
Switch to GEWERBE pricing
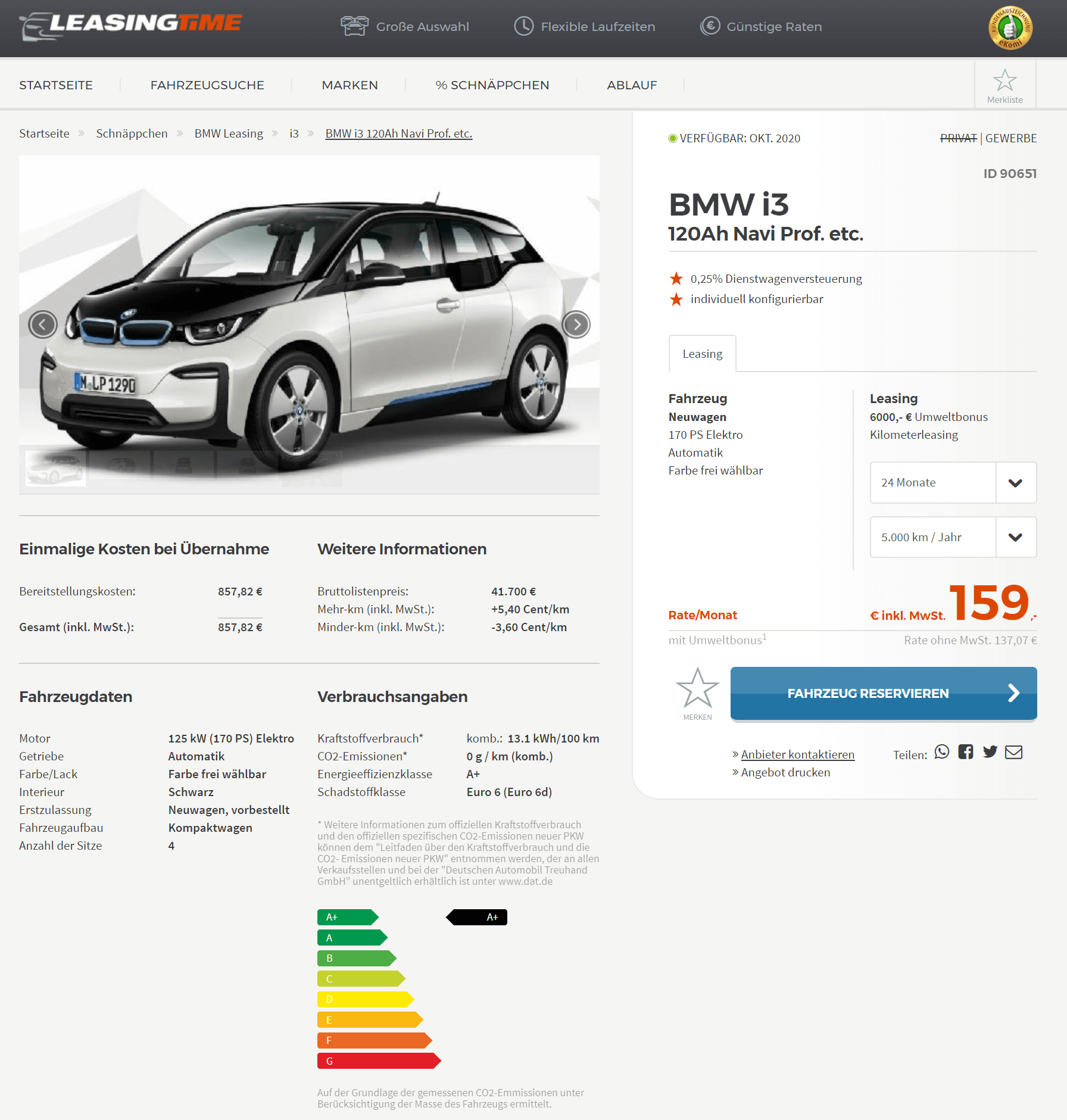tap(1011, 138)
